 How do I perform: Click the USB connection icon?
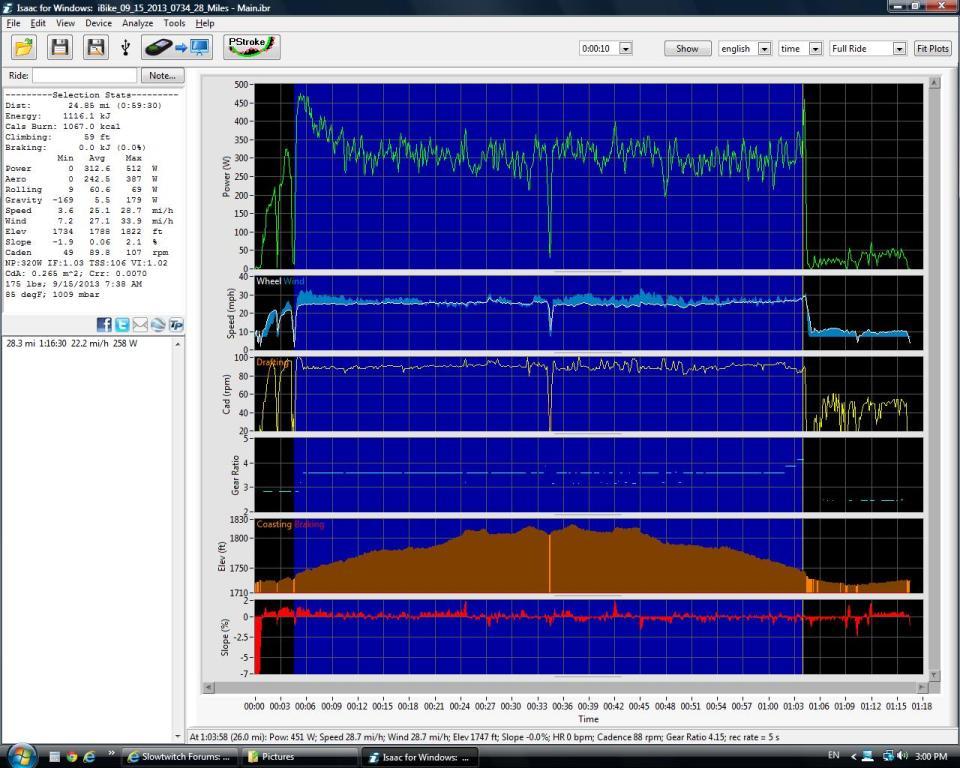126,47
